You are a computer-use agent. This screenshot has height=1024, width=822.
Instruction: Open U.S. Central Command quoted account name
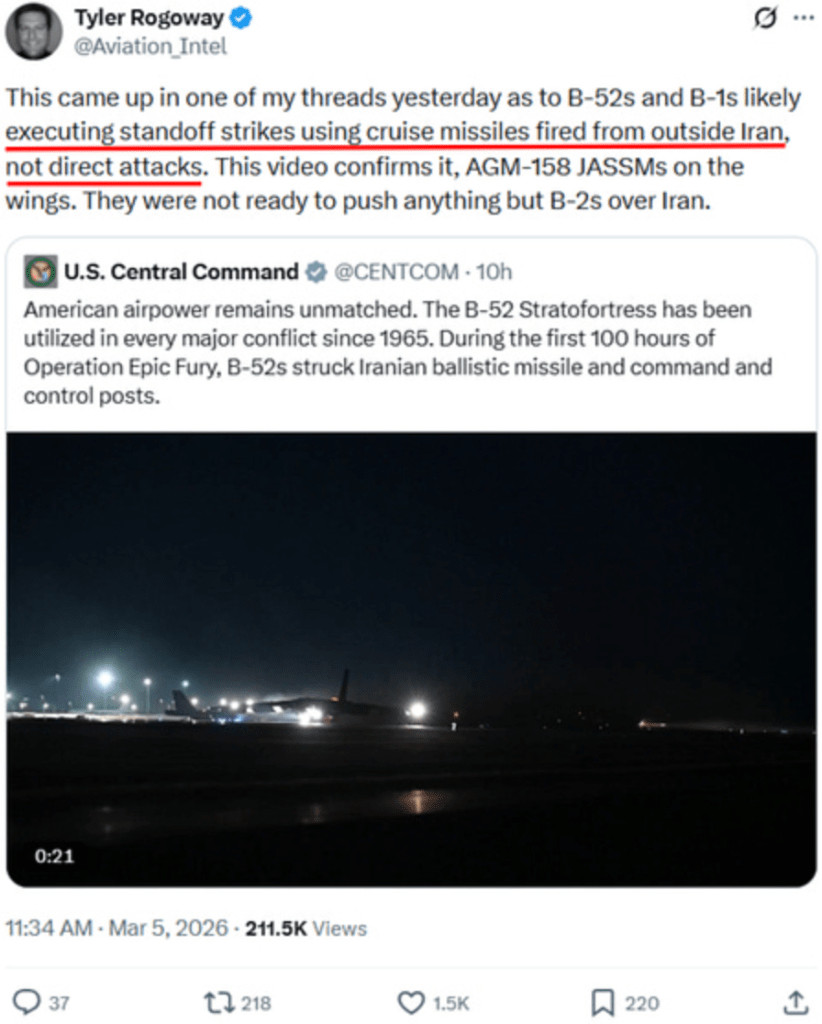181,271
